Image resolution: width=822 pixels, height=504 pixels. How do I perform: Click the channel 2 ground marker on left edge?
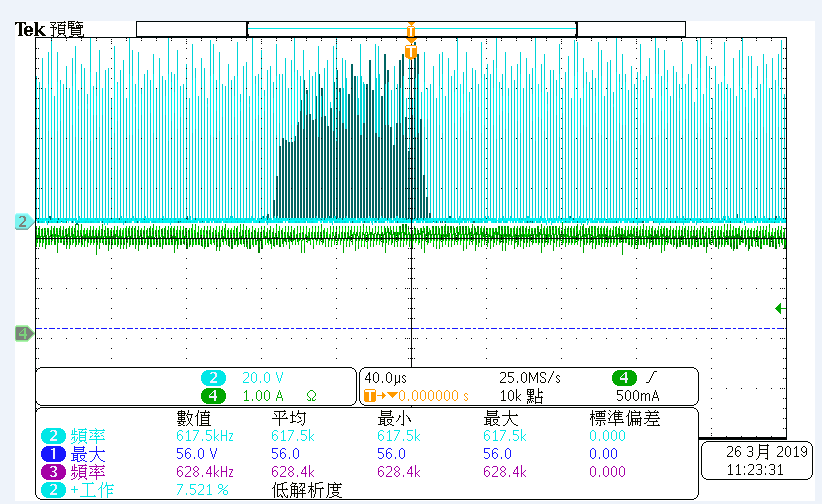coord(23,221)
